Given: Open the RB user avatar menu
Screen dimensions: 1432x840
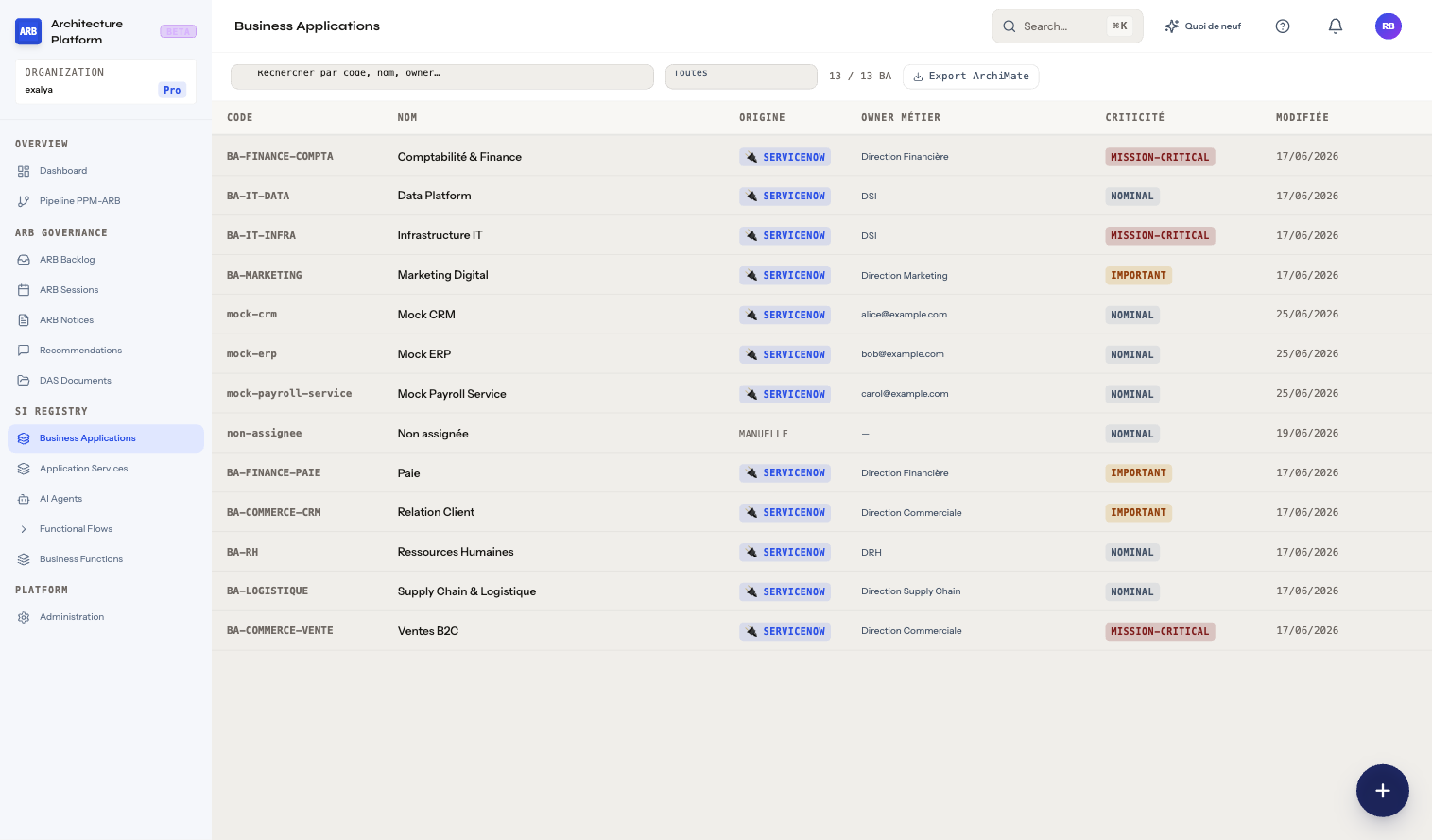Looking at the screenshot, I should tap(1389, 26).
